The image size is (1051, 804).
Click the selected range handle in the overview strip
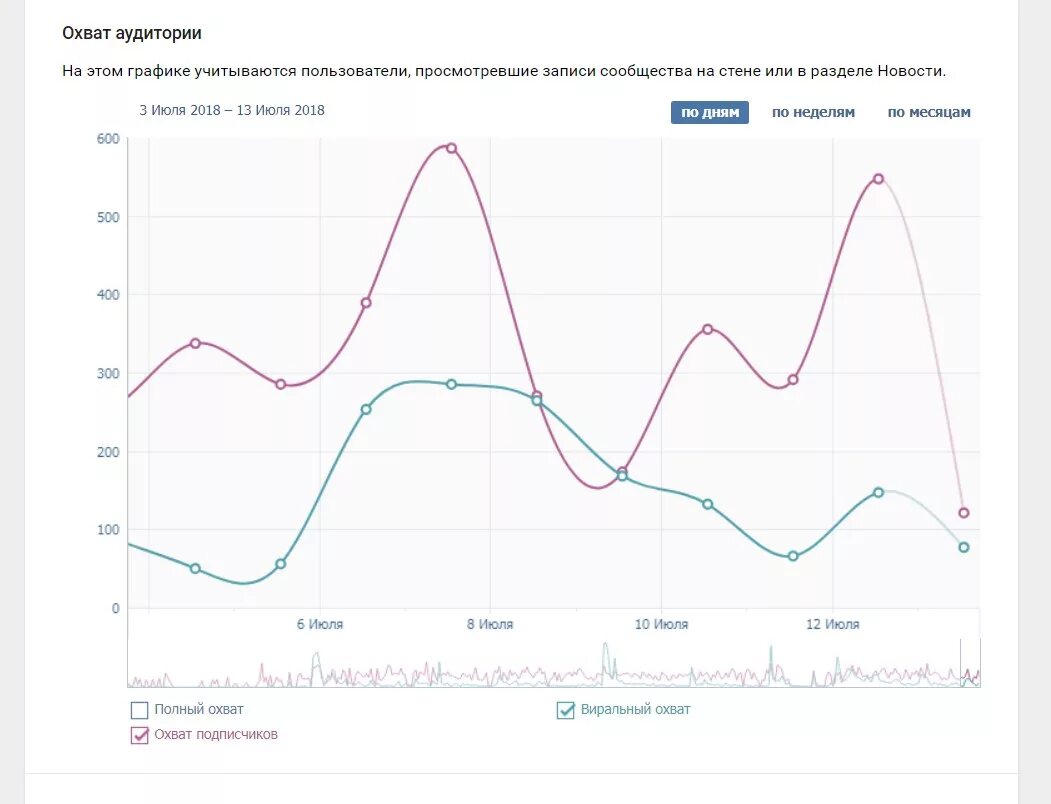pos(969,663)
